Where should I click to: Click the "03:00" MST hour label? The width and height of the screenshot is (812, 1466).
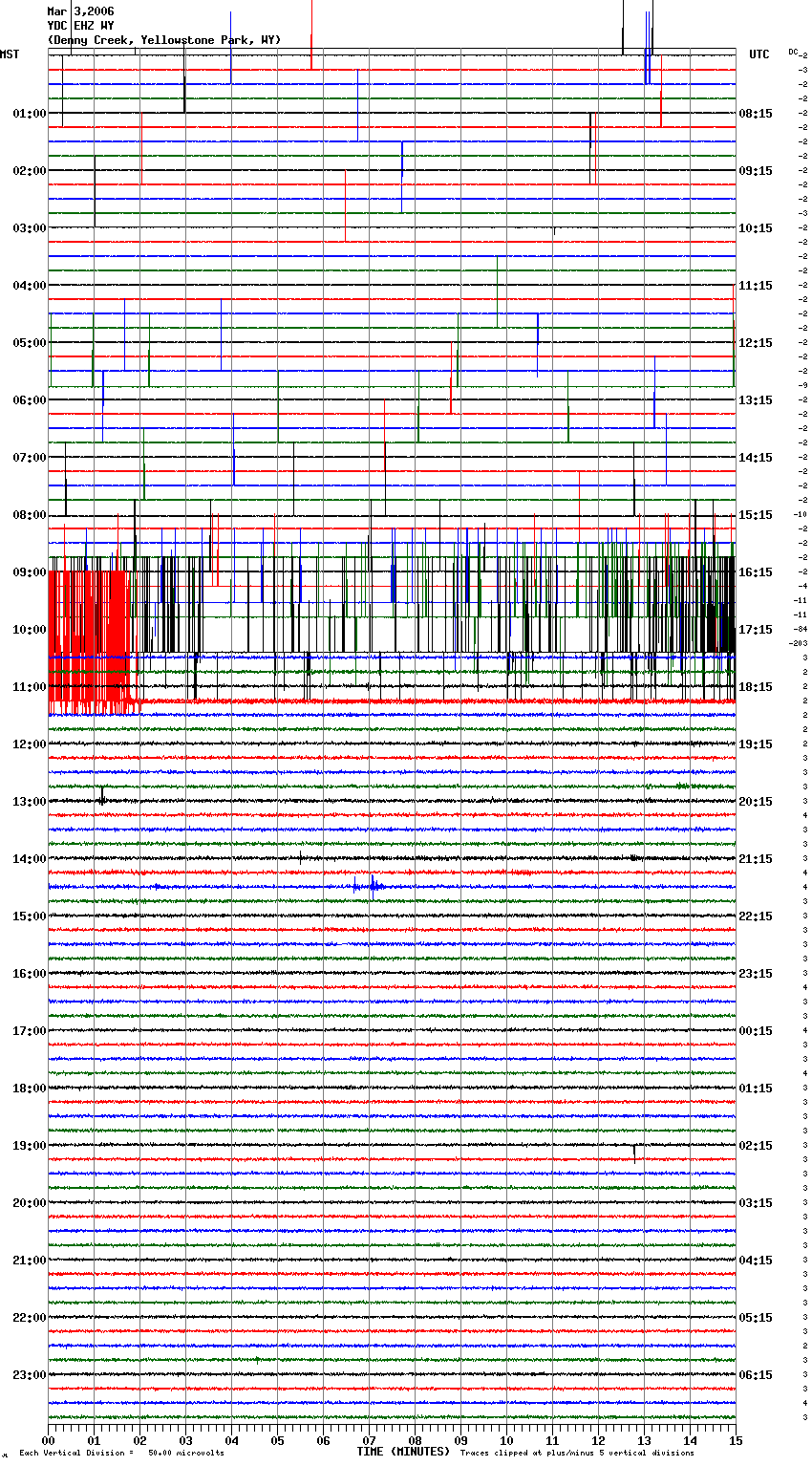(30, 228)
